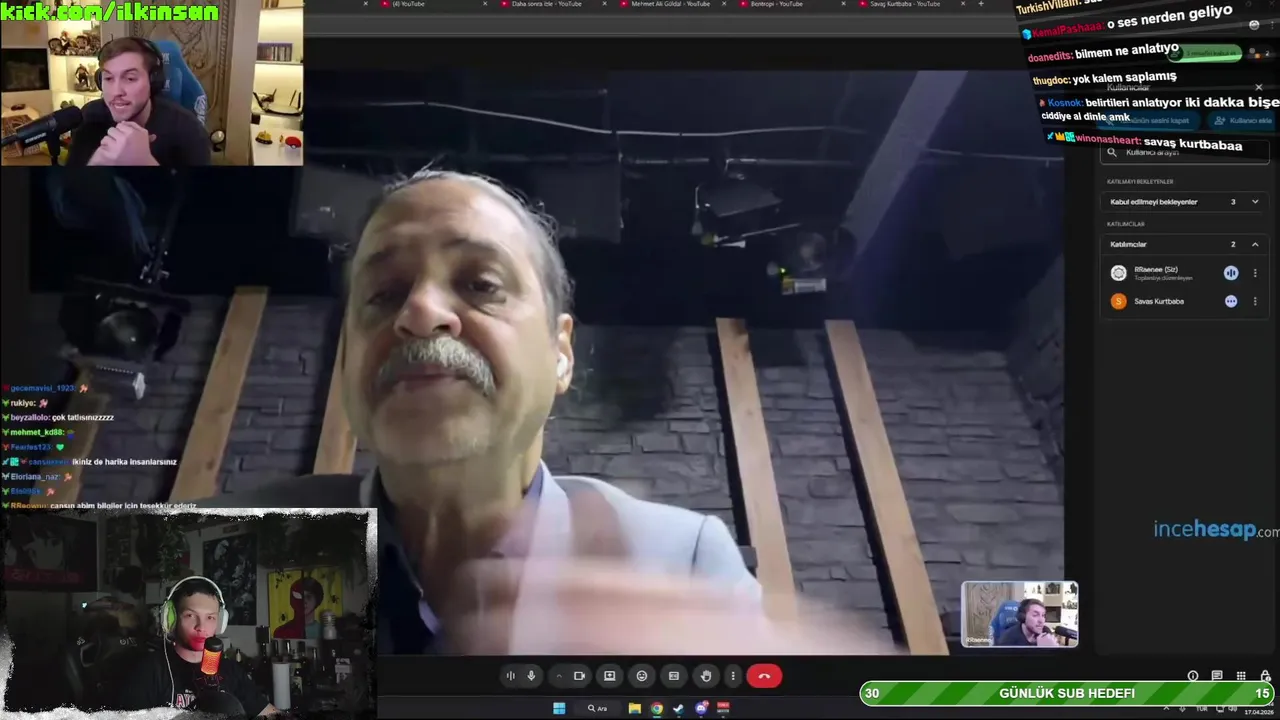Open the Windows Start menu

559,708
